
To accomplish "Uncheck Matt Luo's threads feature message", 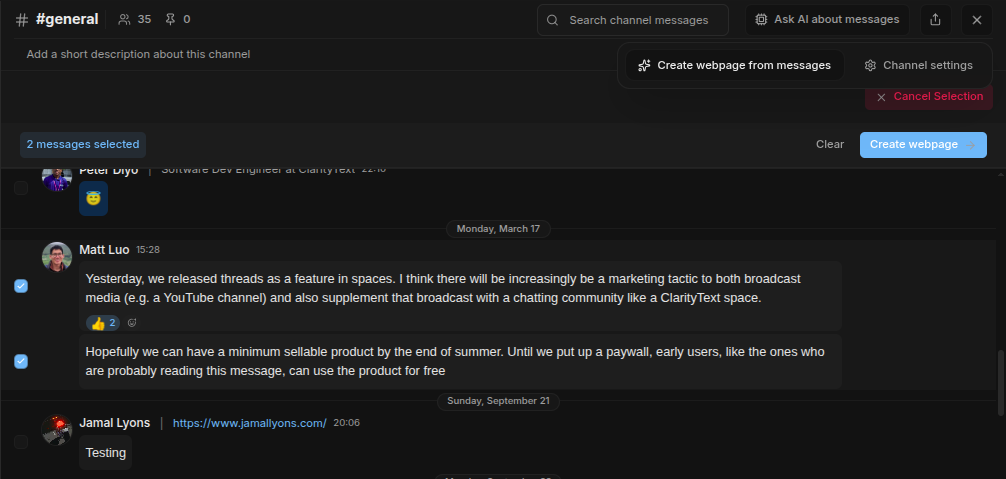I will [21, 286].
